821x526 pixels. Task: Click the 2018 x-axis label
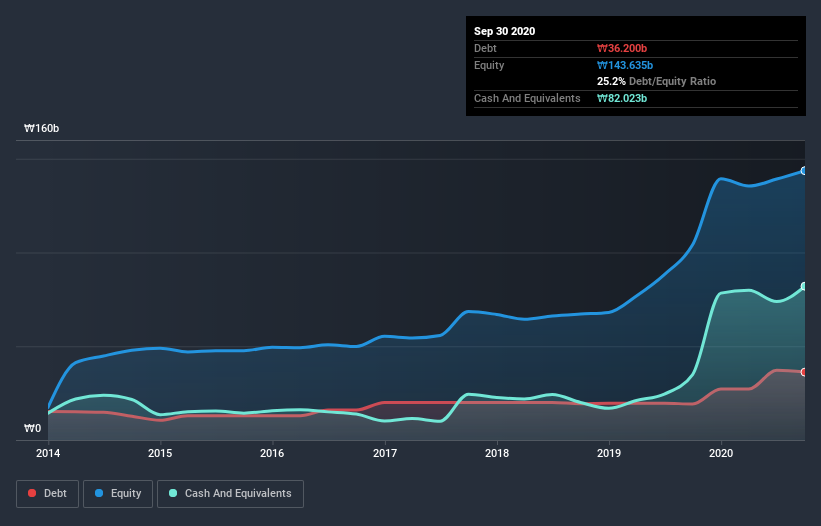click(497, 453)
